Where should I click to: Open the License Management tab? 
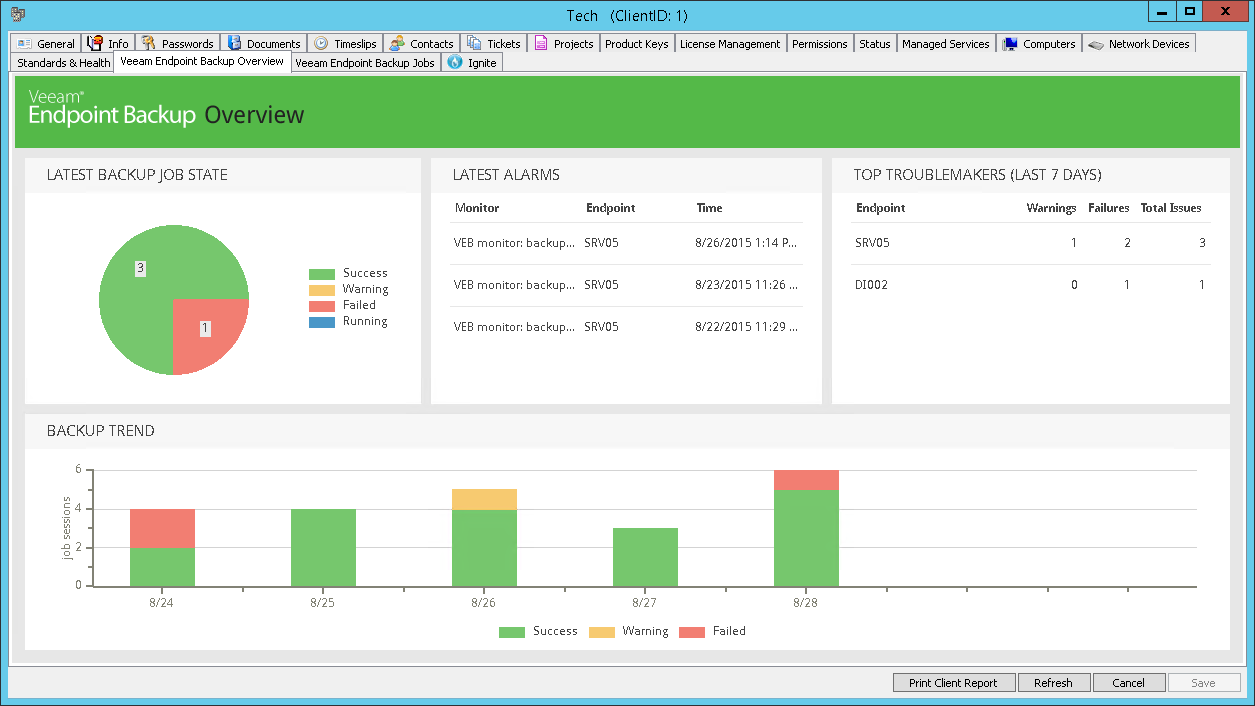(x=730, y=44)
